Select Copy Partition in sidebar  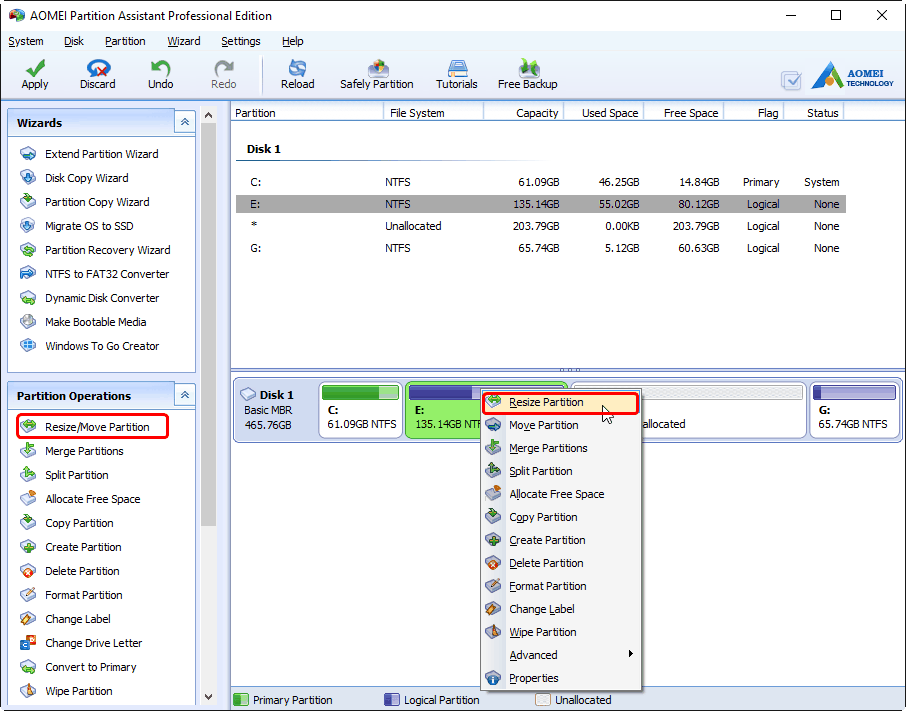[66, 523]
